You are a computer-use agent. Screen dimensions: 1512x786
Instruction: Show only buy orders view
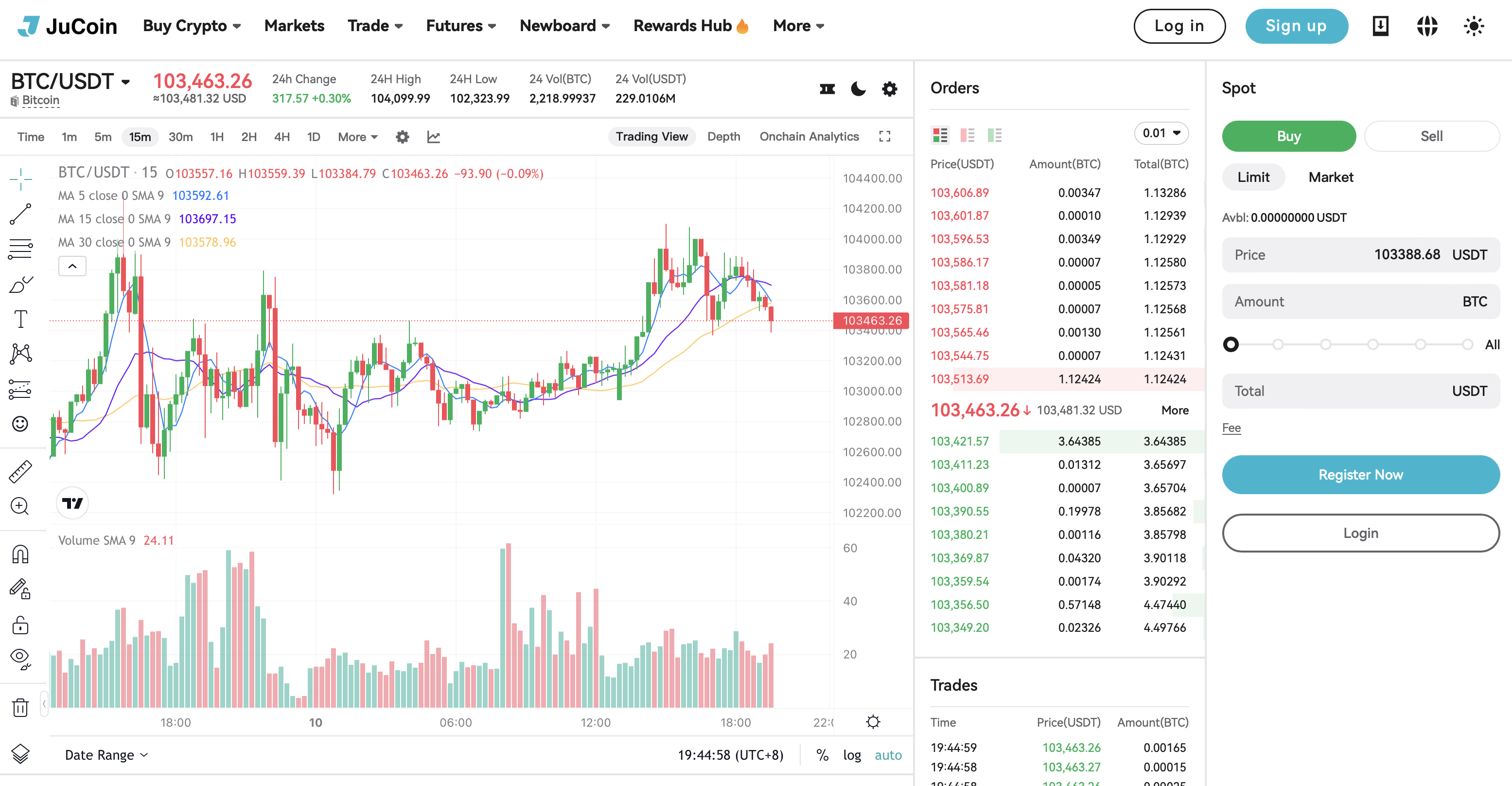[x=995, y=136]
